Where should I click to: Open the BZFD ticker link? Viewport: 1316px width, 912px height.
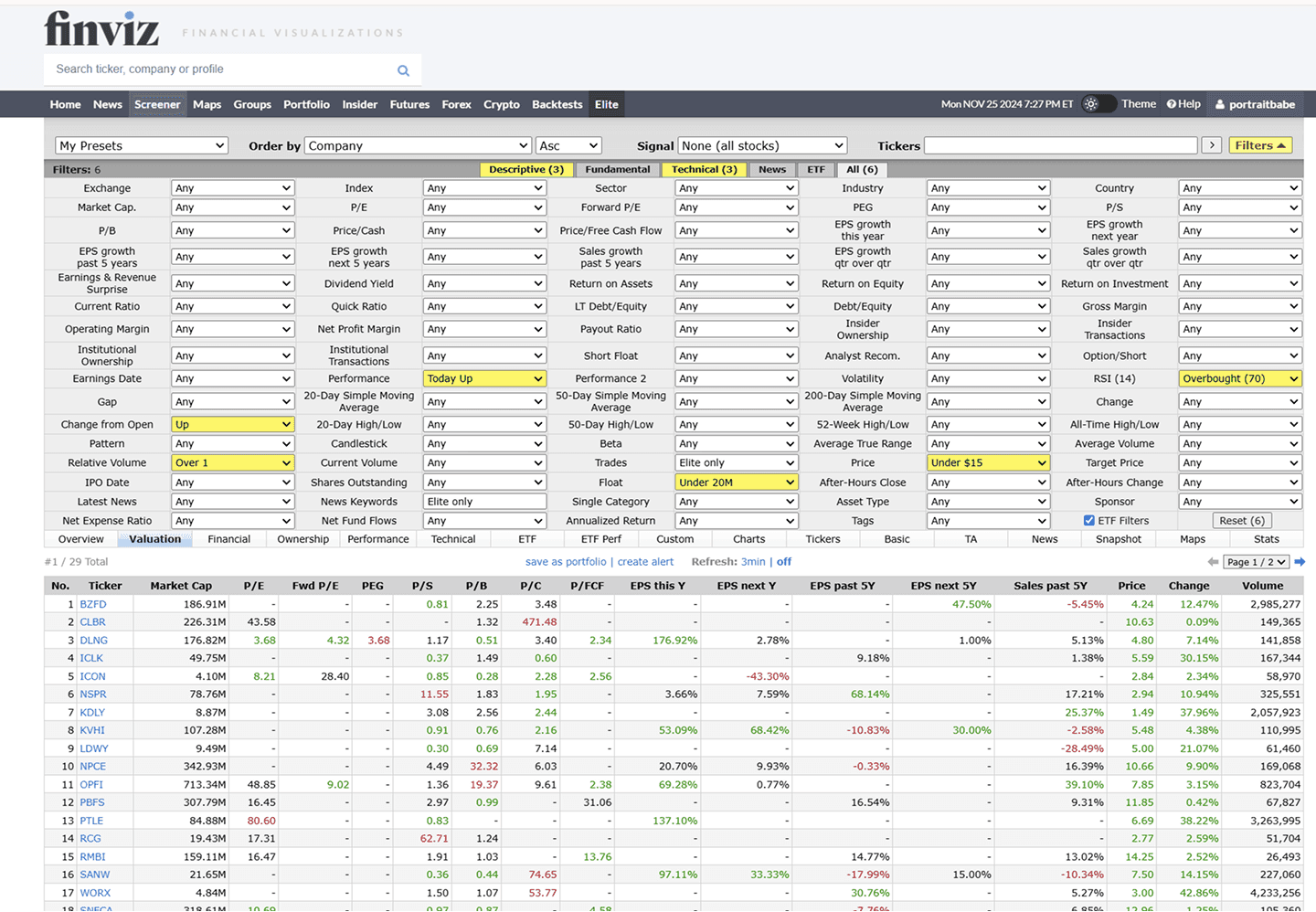click(x=93, y=604)
